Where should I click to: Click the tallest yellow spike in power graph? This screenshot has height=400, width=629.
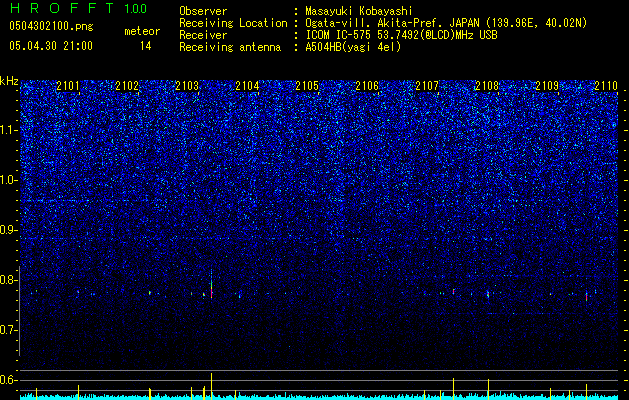(x=211, y=386)
